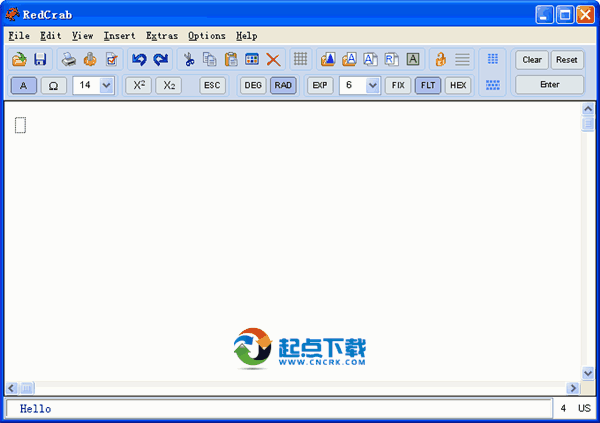The height and width of the screenshot is (423, 600).
Task: Select RAD angle mode
Action: pyautogui.click(x=283, y=85)
